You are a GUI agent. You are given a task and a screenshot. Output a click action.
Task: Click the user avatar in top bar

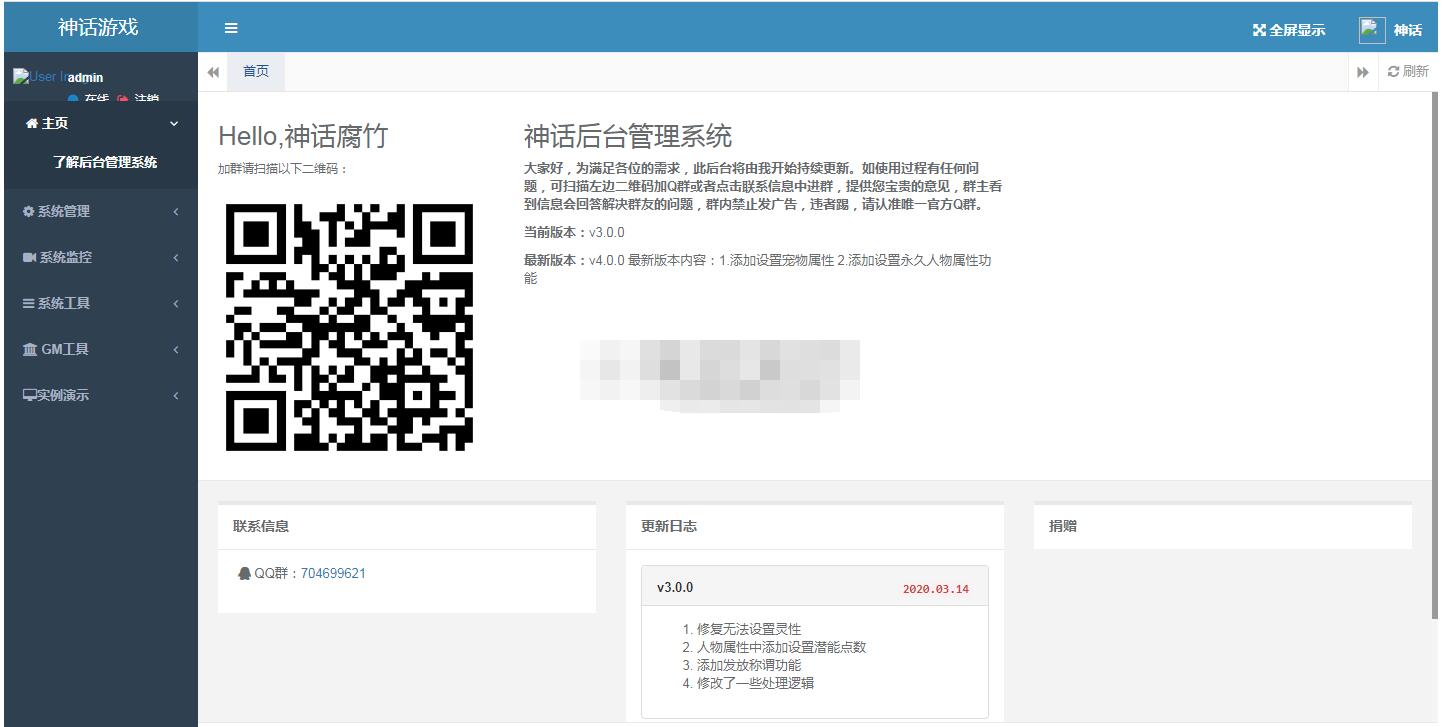pos(1371,30)
